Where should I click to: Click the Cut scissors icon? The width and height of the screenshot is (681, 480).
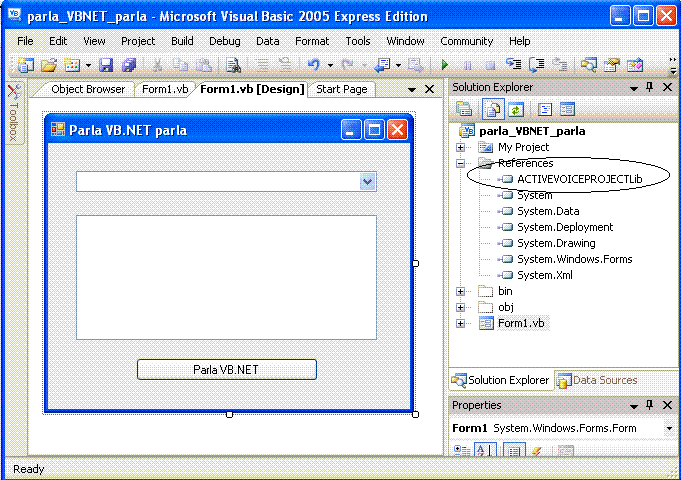pyautogui.click(x=157, y=65)
